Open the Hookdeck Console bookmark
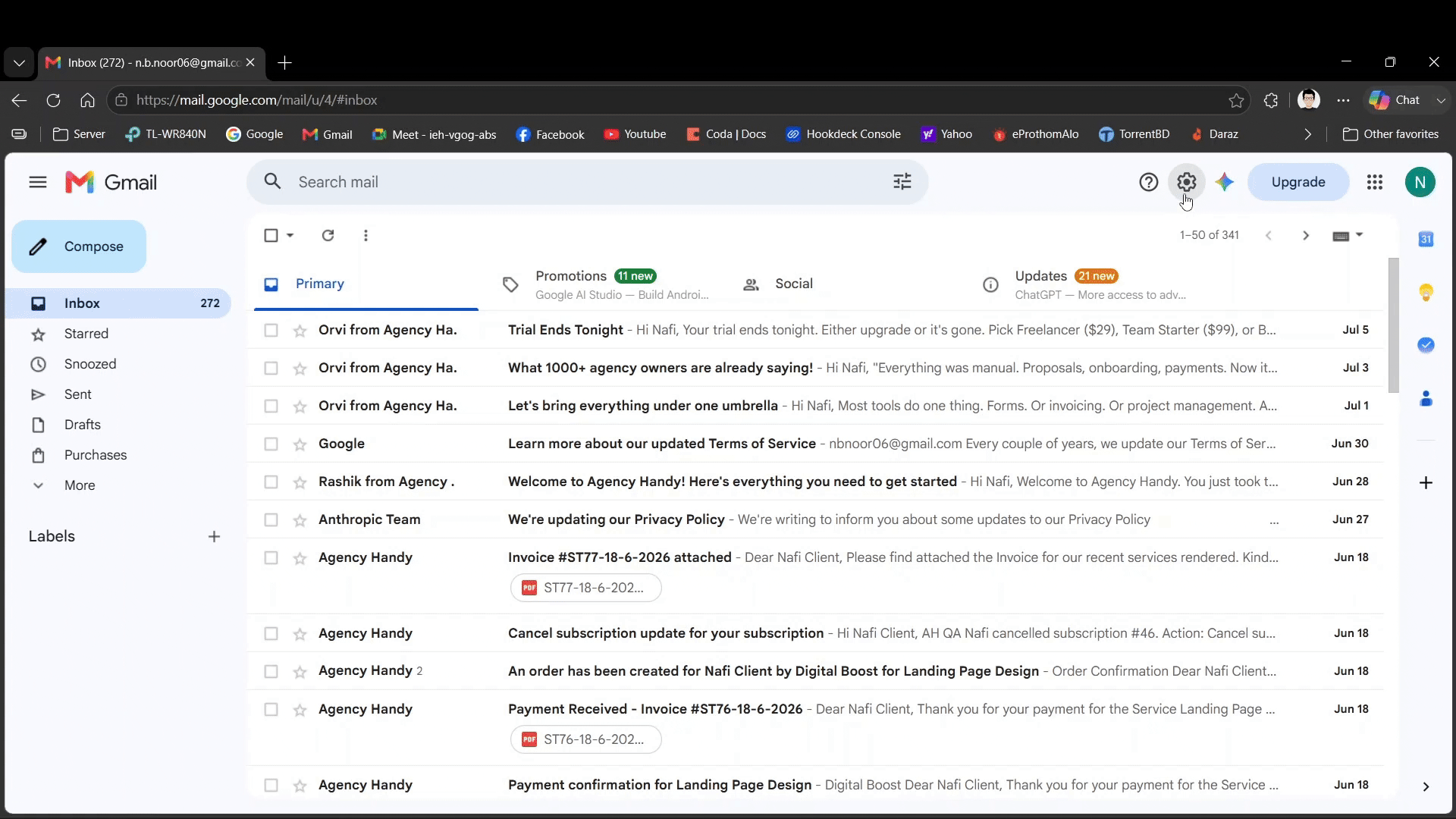 843,134
